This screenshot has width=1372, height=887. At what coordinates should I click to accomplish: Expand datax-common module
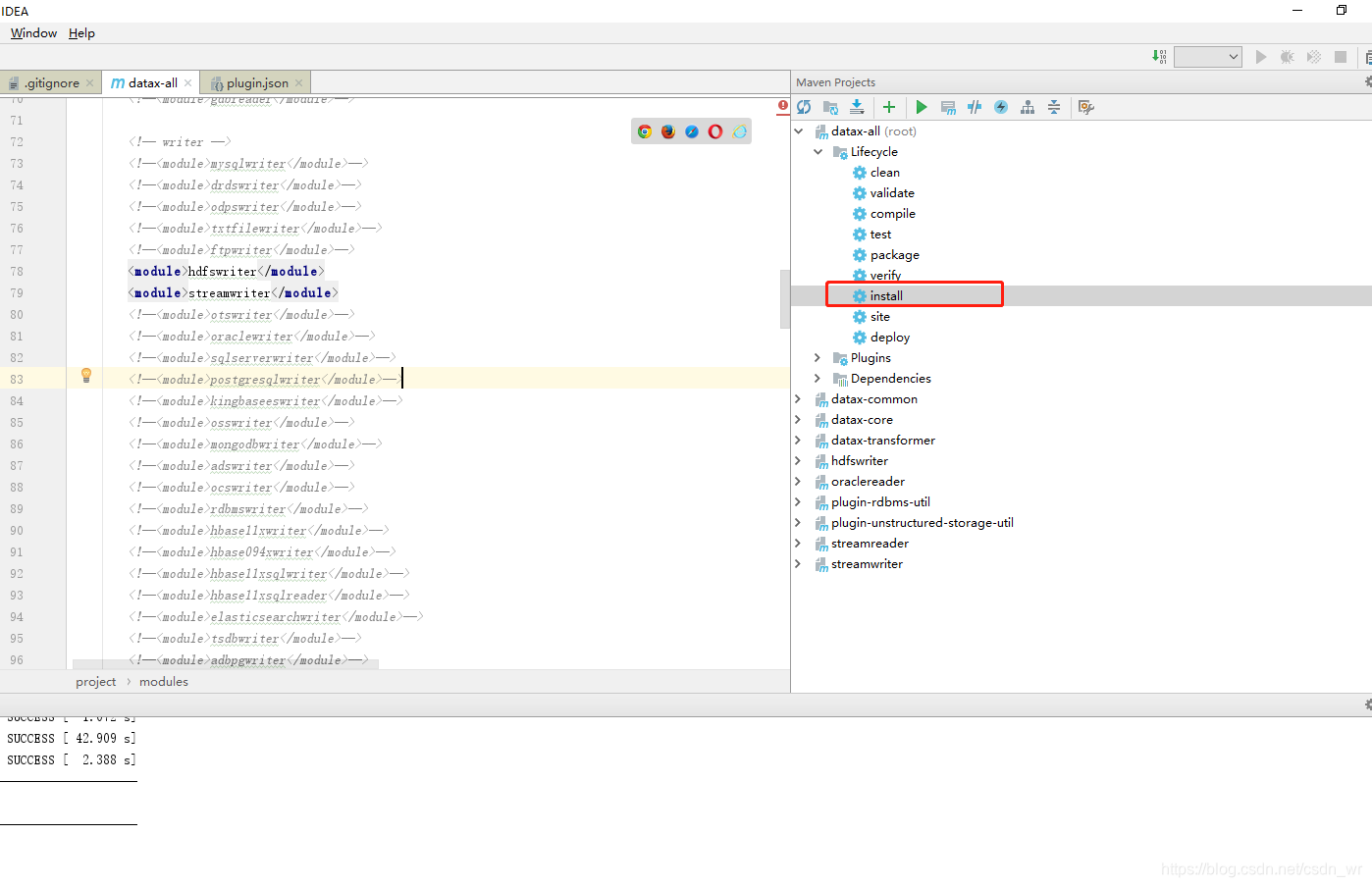pos(798,399)
